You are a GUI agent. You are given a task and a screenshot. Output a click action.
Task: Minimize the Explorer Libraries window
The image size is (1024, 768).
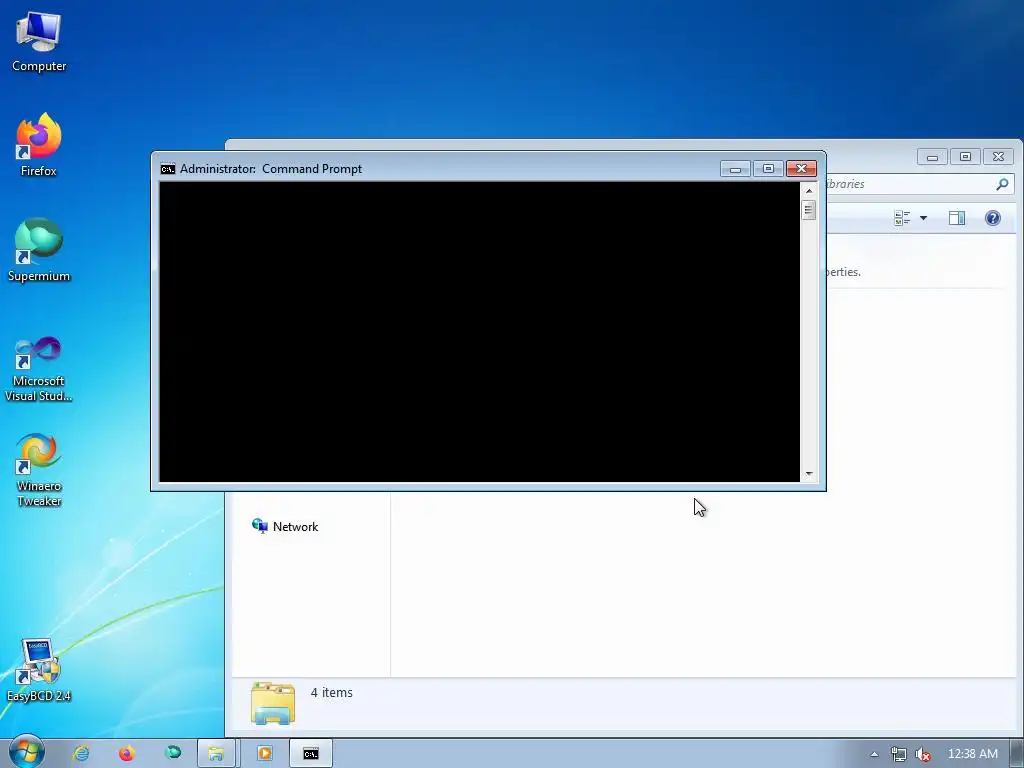tap(933, 157)
